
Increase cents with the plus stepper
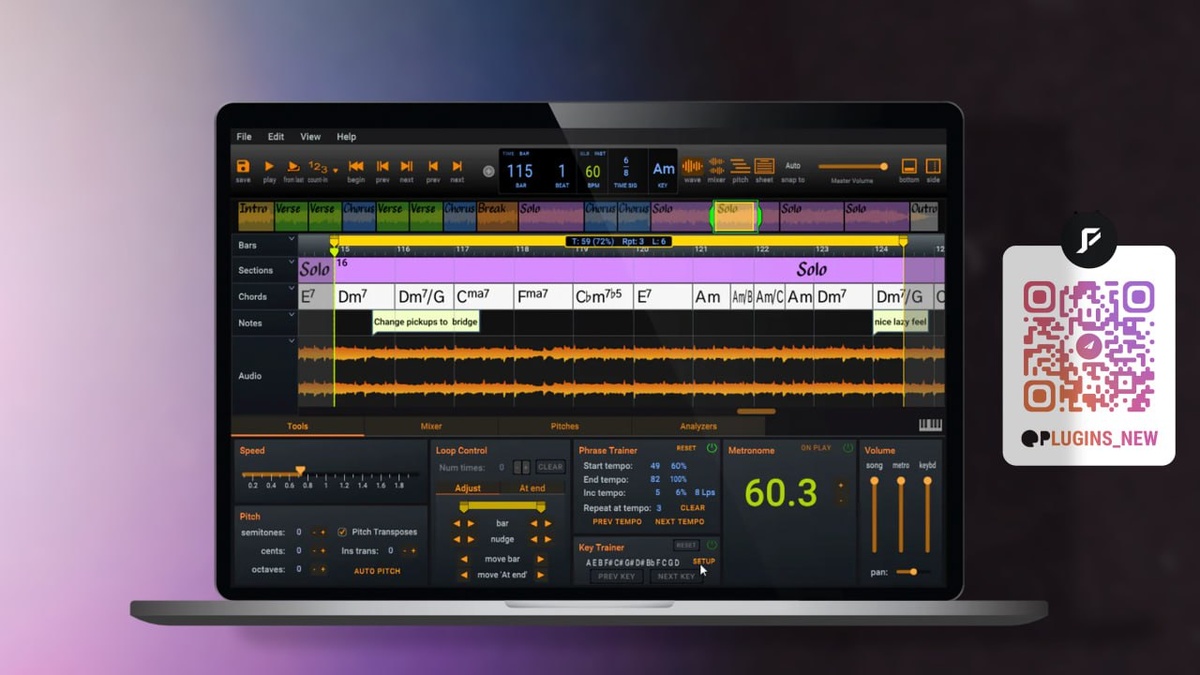(x=322, y=551)
